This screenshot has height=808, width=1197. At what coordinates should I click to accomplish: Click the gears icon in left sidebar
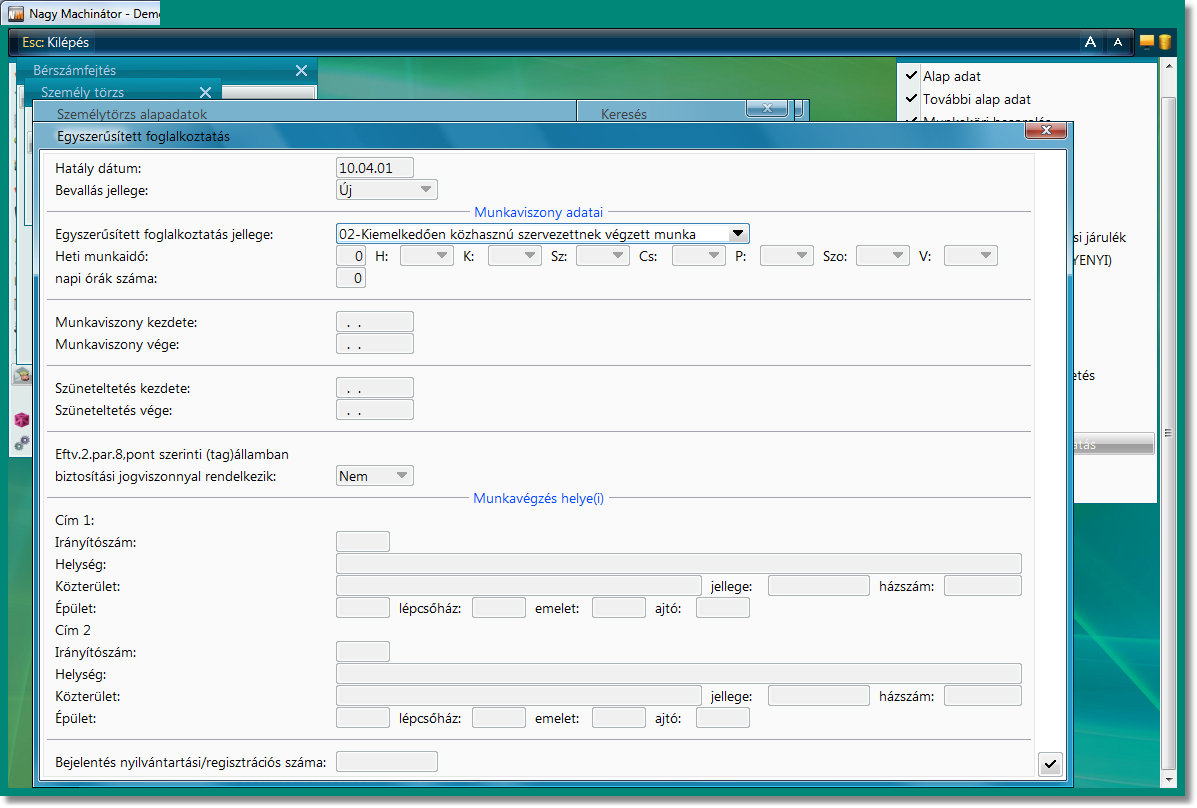pyautogui.click(x=21, y=443)
